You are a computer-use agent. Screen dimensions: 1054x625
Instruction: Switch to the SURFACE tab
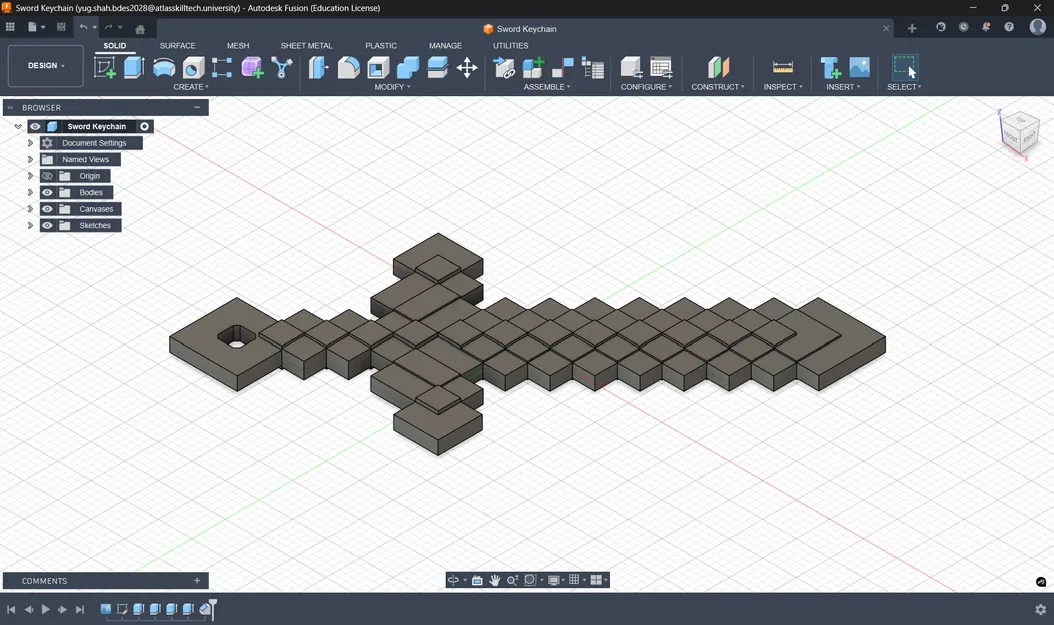pos(177,45)
